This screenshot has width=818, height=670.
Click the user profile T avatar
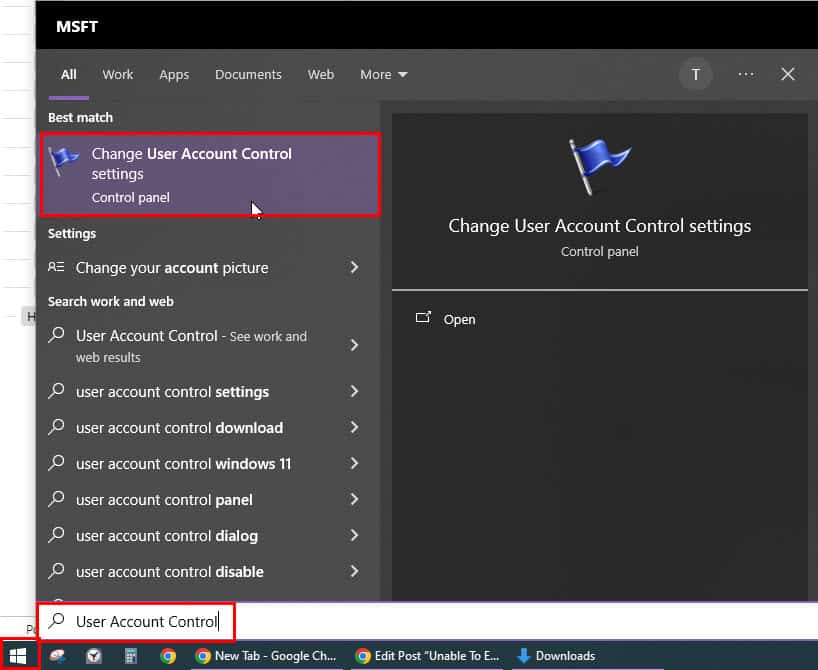[695, 75]
